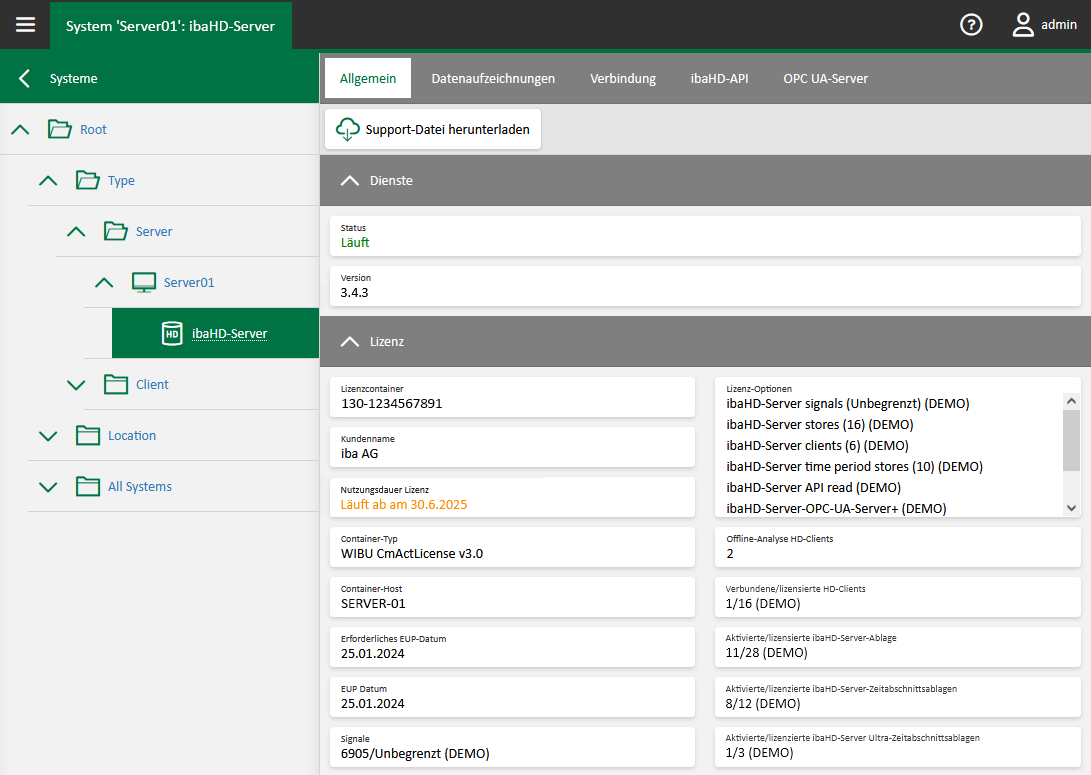
Task: Collapse the Dienste section
Action: [349, 181]
